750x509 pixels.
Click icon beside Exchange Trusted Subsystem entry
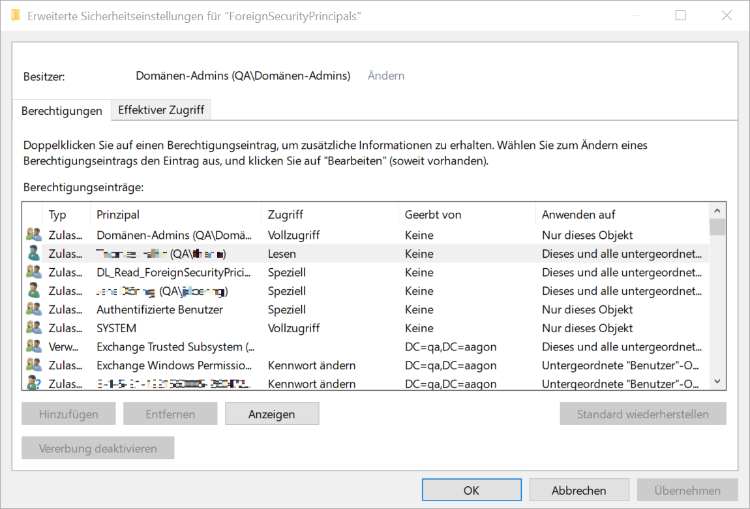pyautogui.click(x=34, y=347)
